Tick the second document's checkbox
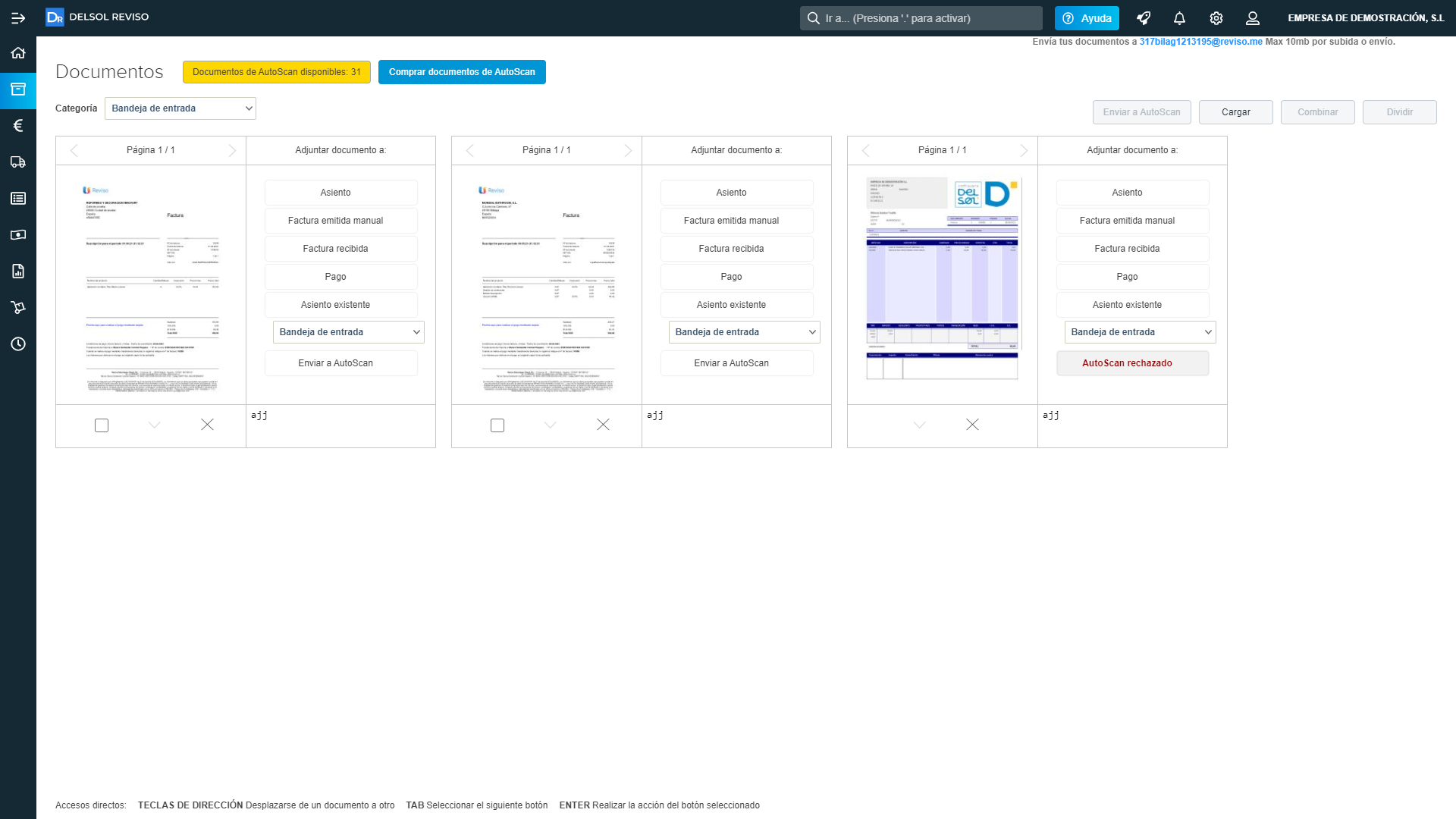 (497, 425)
